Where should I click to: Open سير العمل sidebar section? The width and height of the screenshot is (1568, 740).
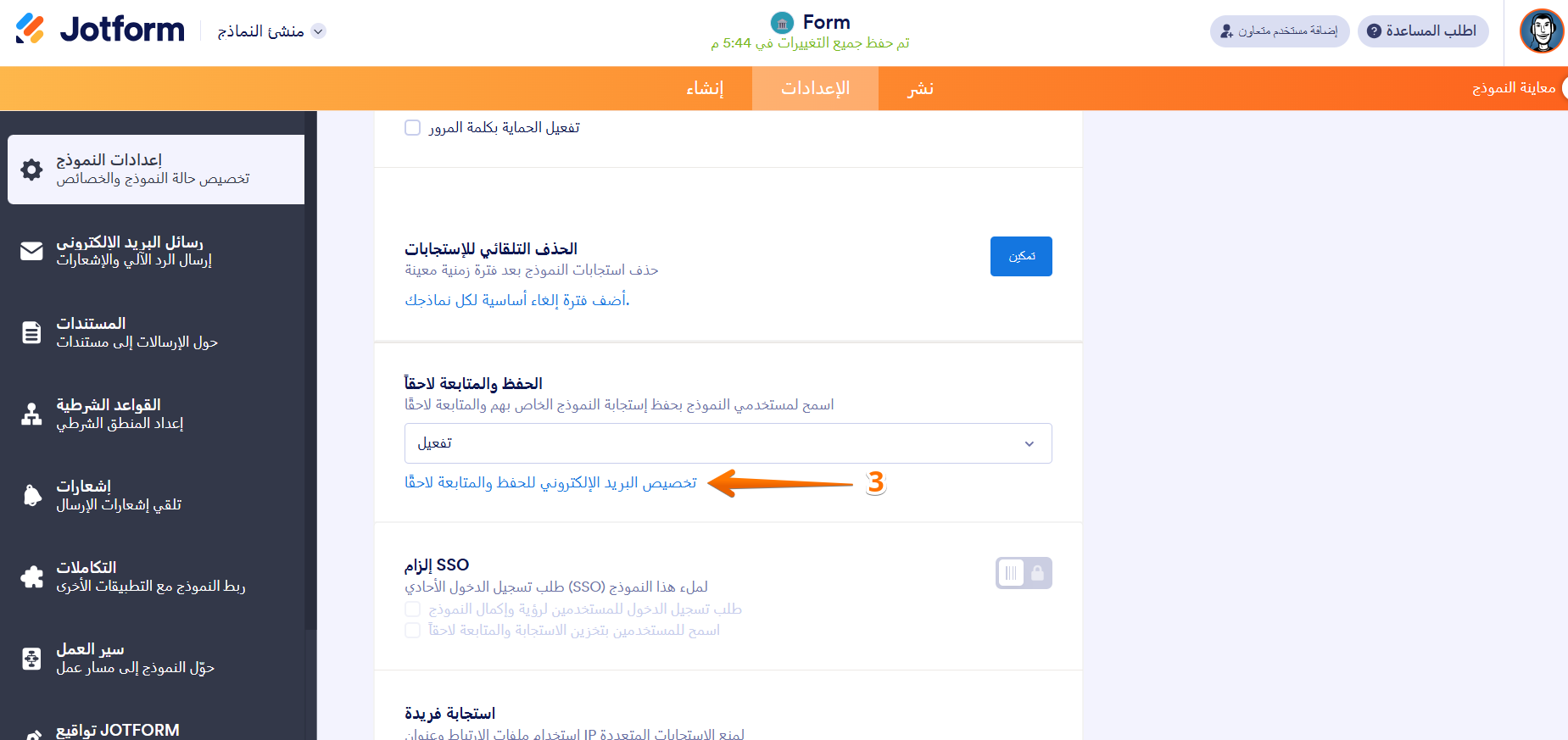tap(156, 658)
